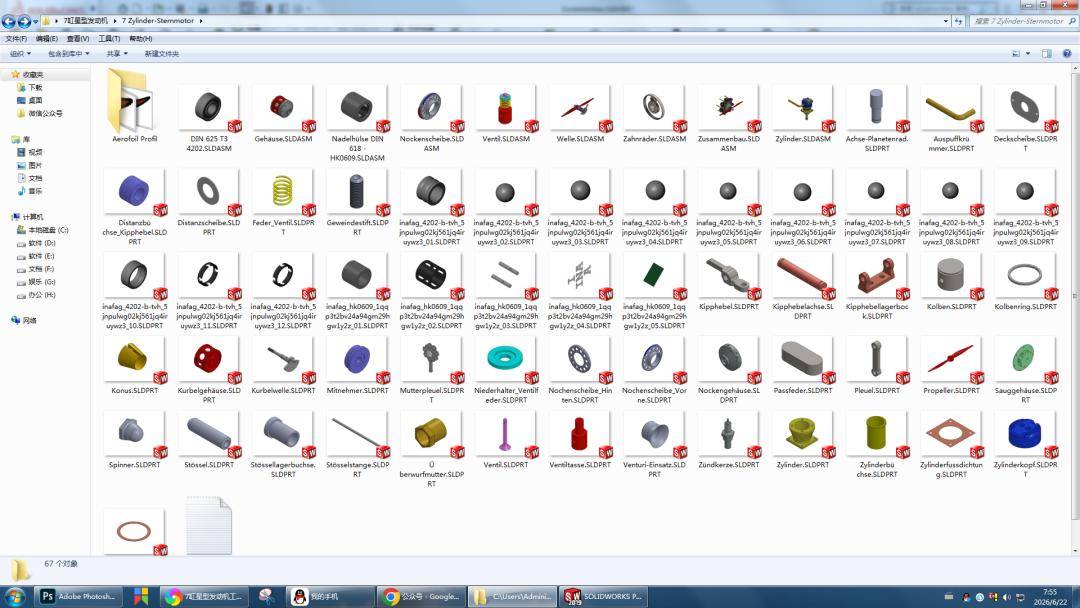Screen dimensions: 1080x608
Task: Select the Kolben.SLDPRT piston part
Action: tap(951, 281)
